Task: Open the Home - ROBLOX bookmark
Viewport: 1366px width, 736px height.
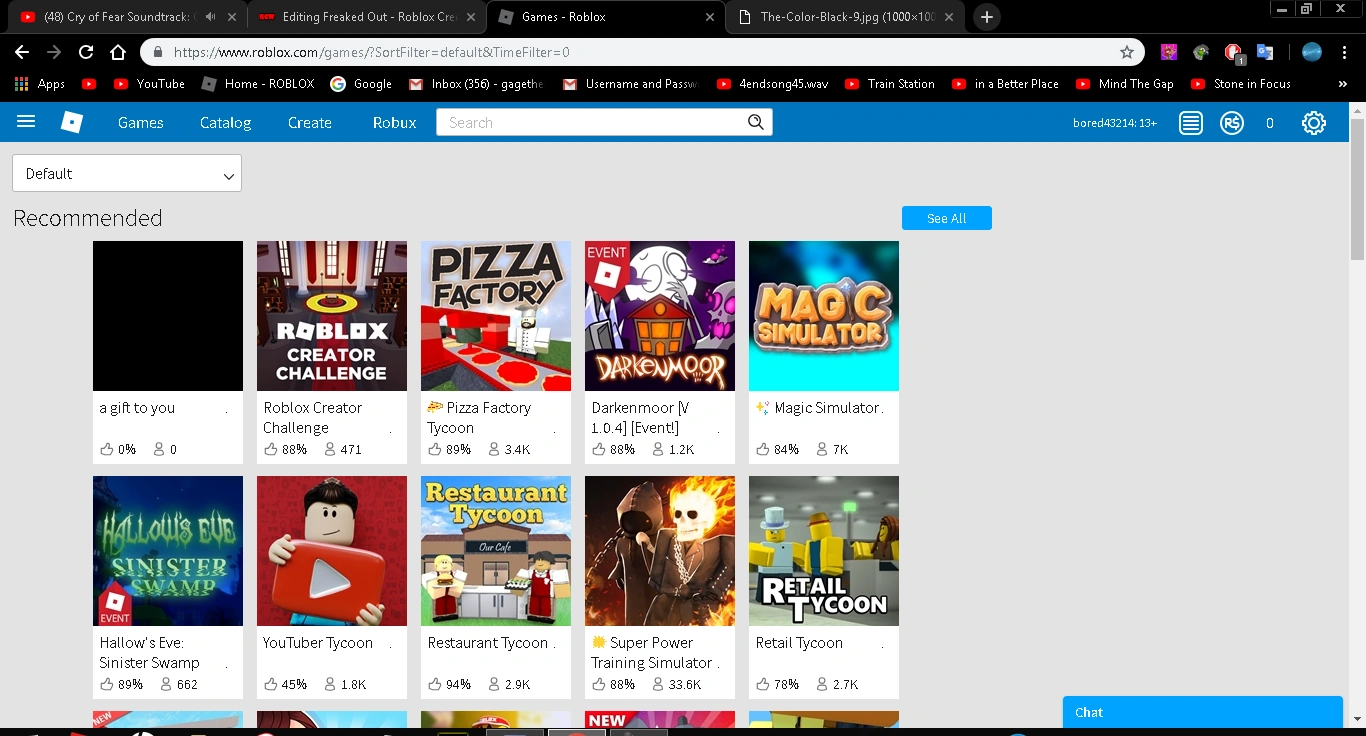Action: click(x=258, y=84)
